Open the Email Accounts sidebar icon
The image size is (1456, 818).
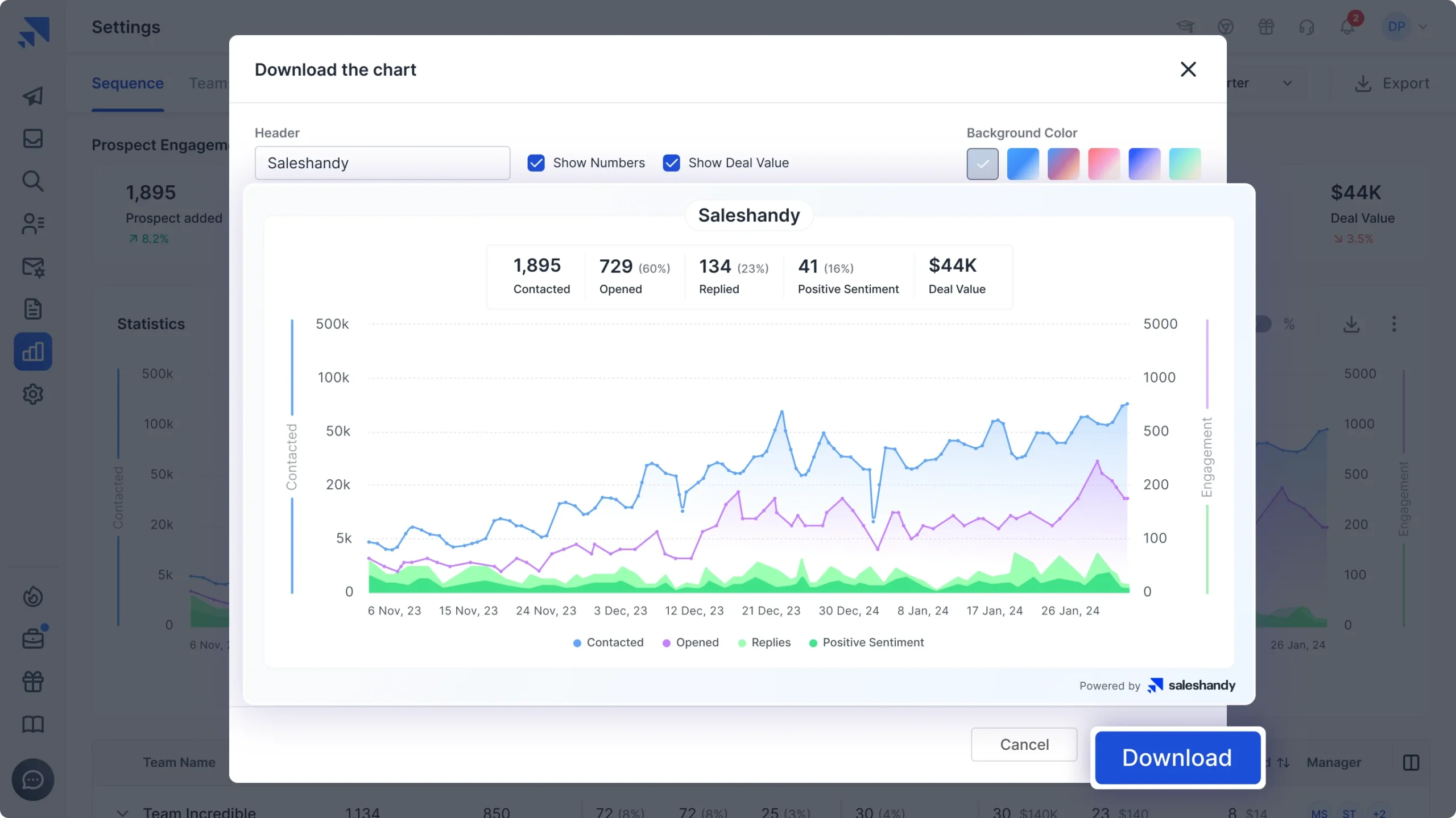click(x=33, y=267)
